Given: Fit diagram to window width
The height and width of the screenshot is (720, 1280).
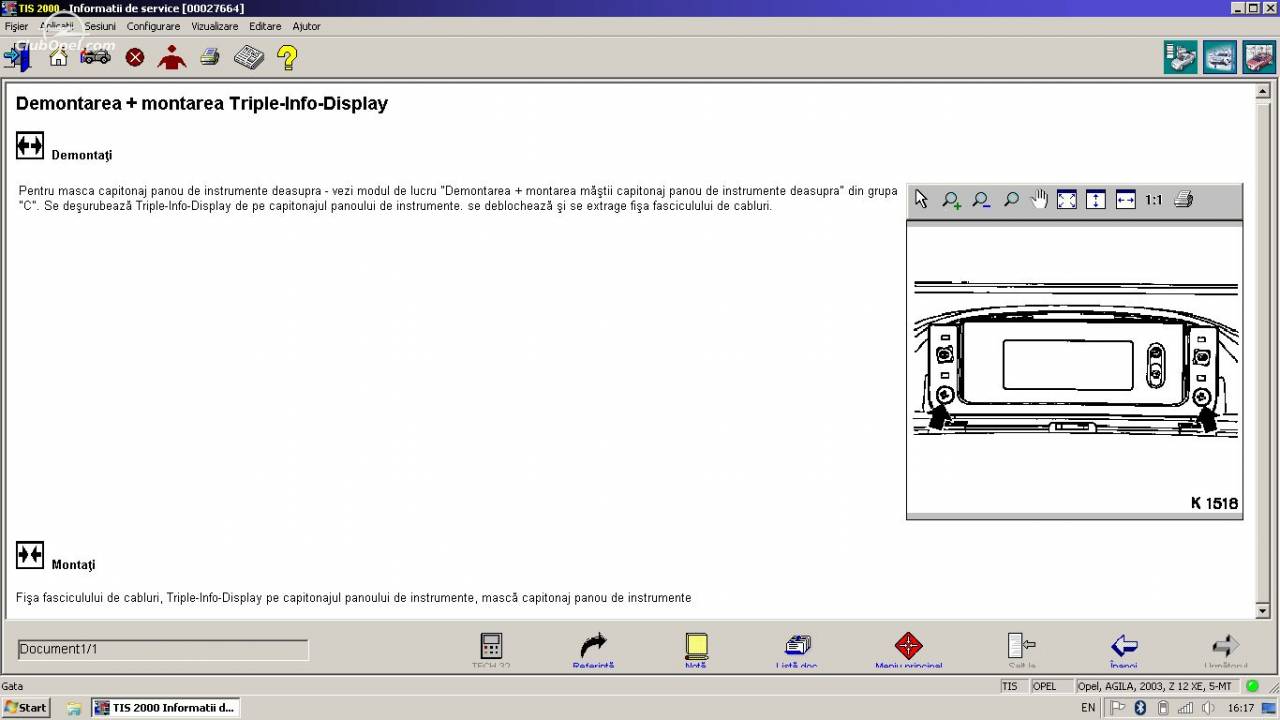Looking at the screenshot, I should pos(1125,200).
